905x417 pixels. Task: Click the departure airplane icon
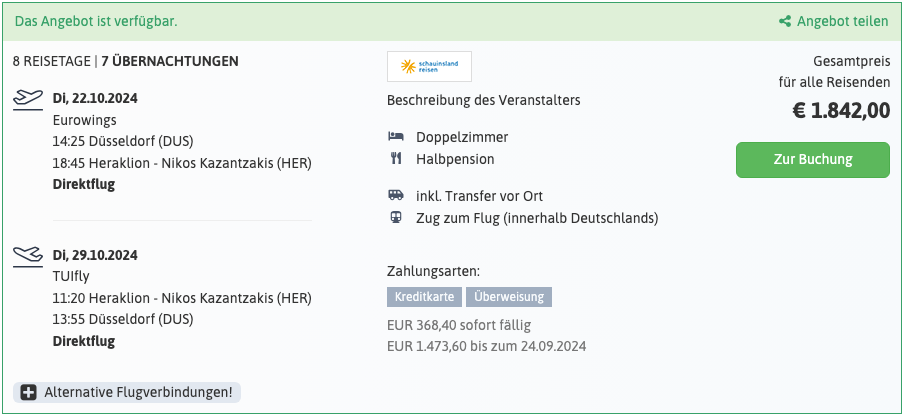click(28, 99)
